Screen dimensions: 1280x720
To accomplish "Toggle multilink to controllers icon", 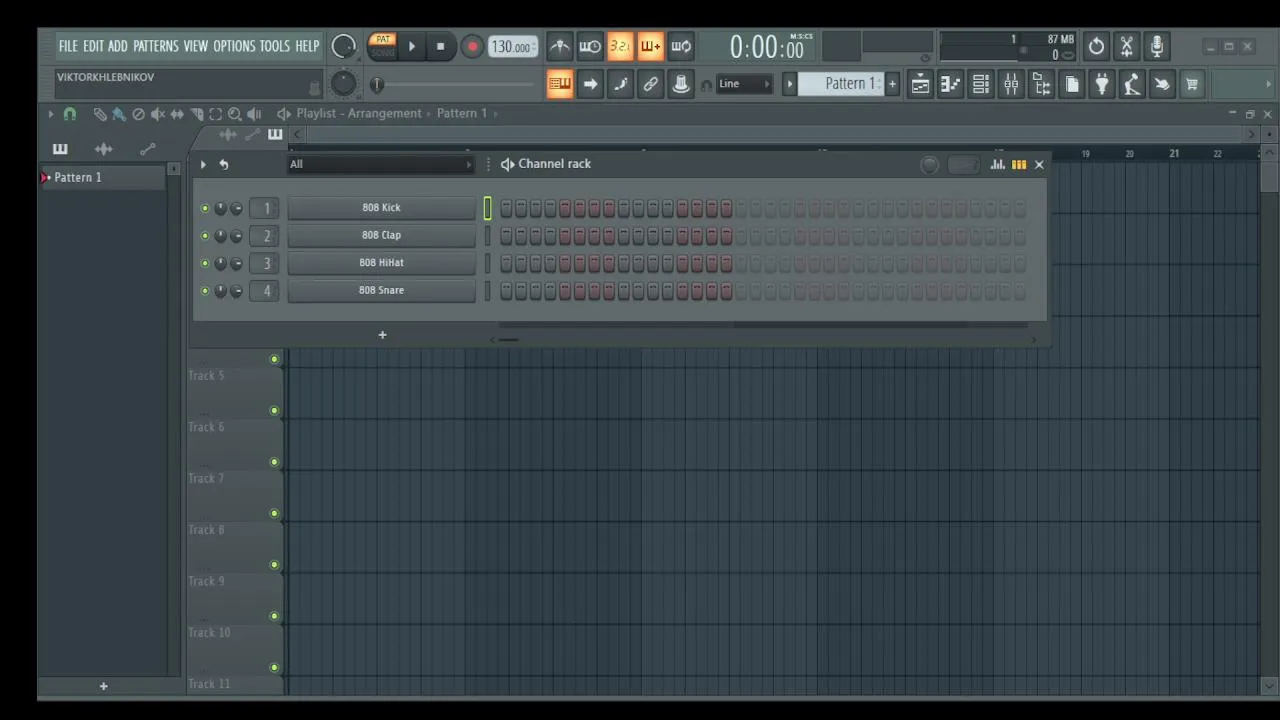I will coord(651,84).
